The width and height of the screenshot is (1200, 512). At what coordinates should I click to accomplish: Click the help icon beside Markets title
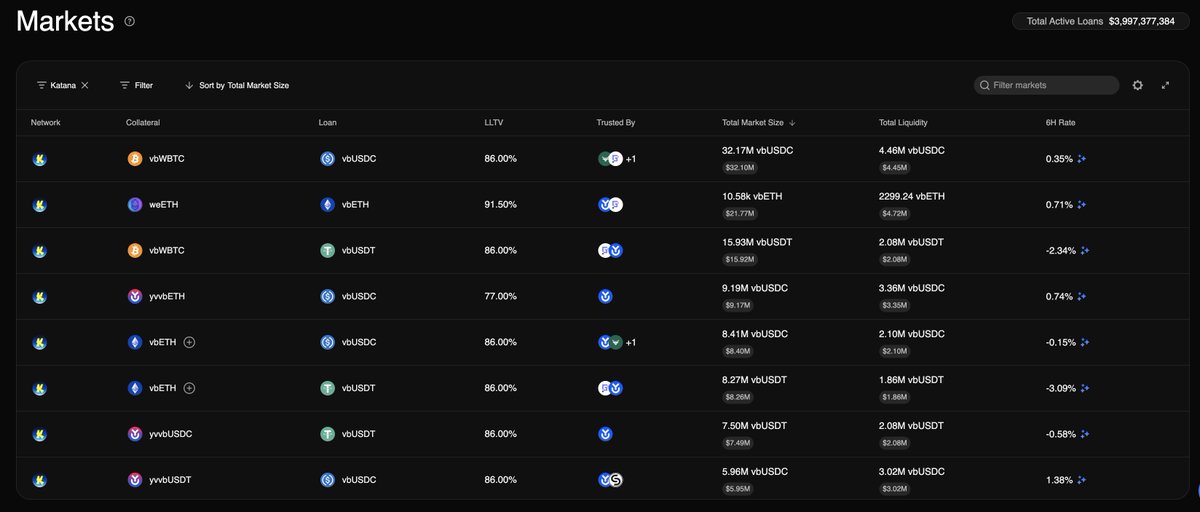130,21
